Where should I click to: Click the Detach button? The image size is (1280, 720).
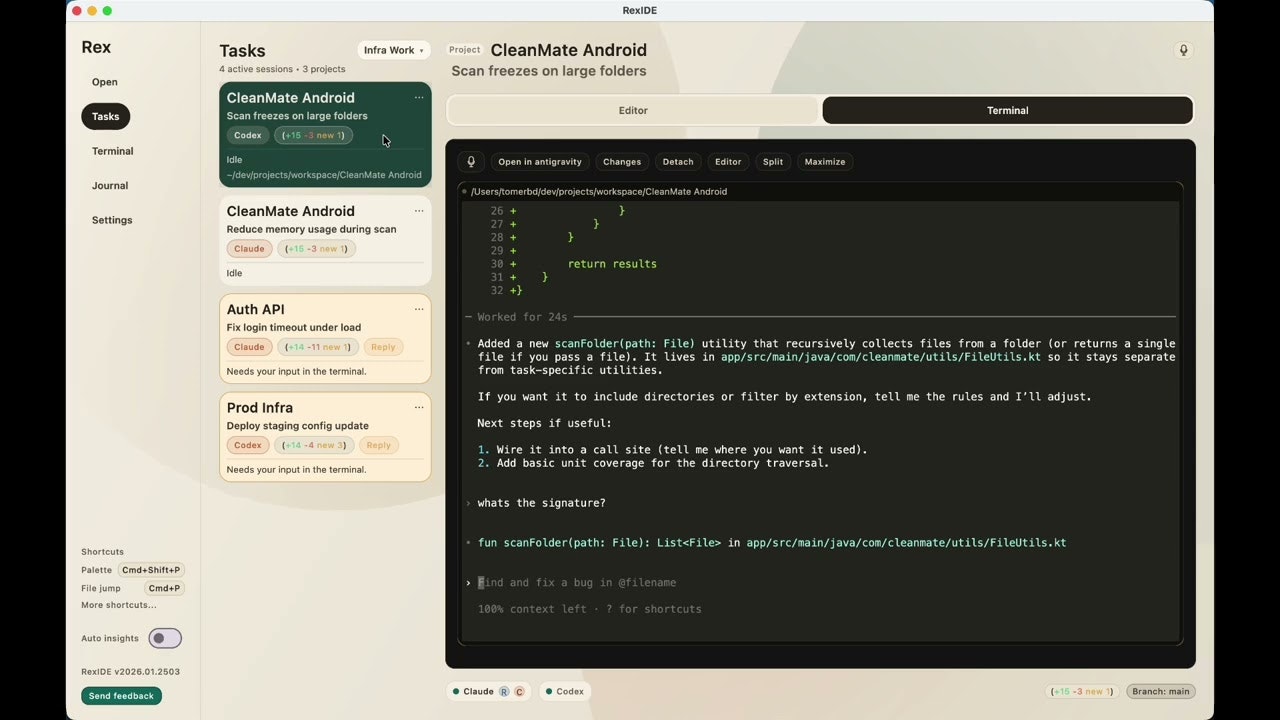coord(678,161)
